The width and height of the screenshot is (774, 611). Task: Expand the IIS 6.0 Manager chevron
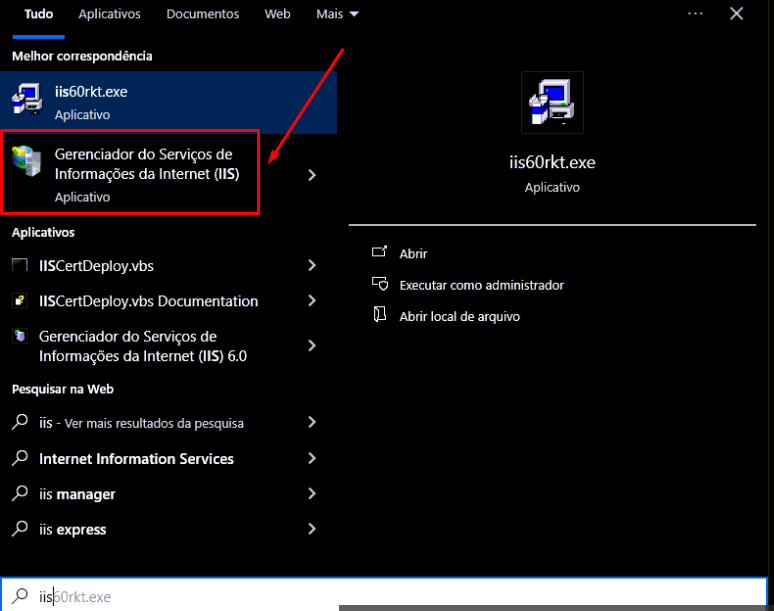pos(311,346)
